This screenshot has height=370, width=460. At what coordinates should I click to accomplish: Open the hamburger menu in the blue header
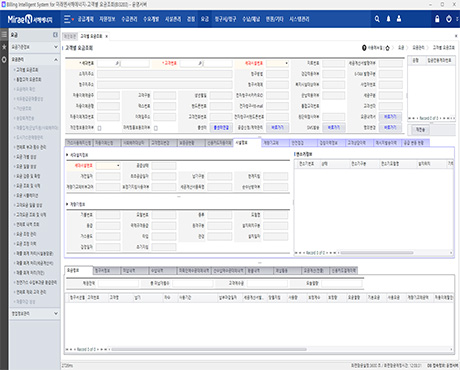[67, 19]
